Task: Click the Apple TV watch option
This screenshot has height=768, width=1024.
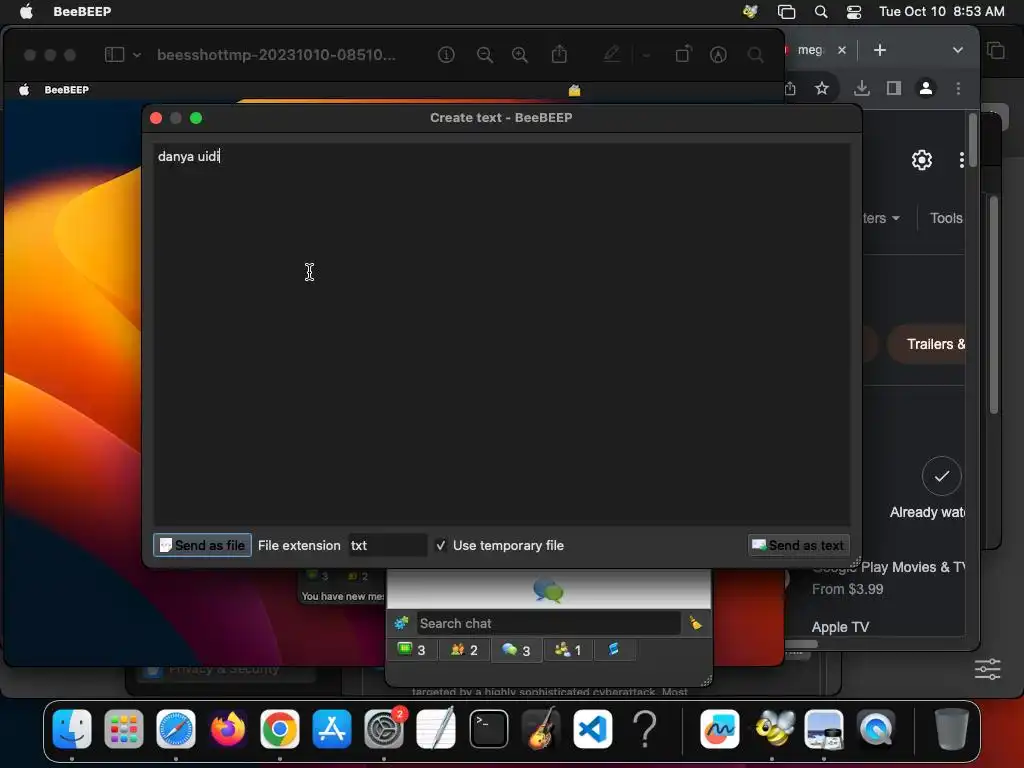Action: (x=840, y=627)
